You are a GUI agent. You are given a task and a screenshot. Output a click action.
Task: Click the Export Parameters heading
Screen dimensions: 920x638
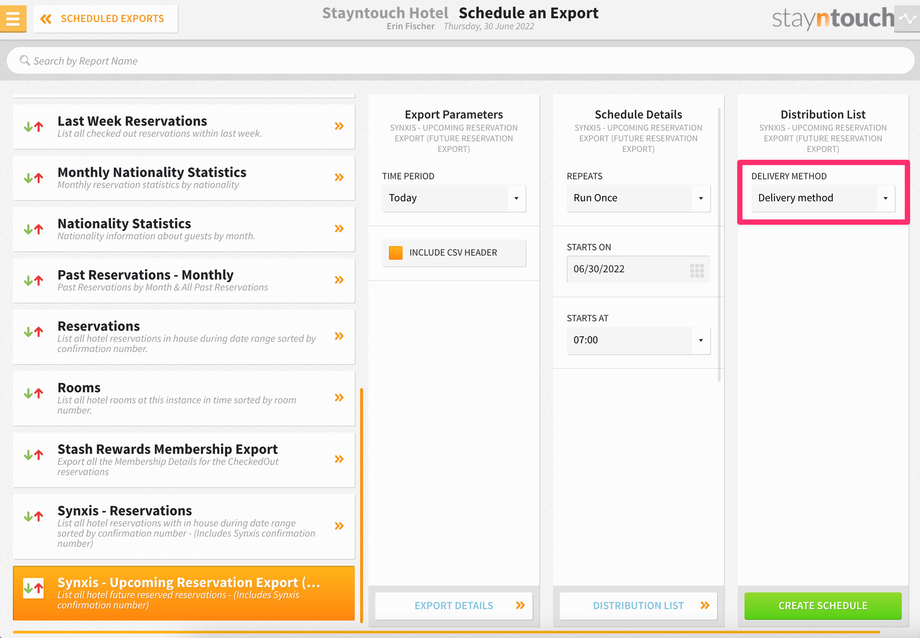pos(454,114)
